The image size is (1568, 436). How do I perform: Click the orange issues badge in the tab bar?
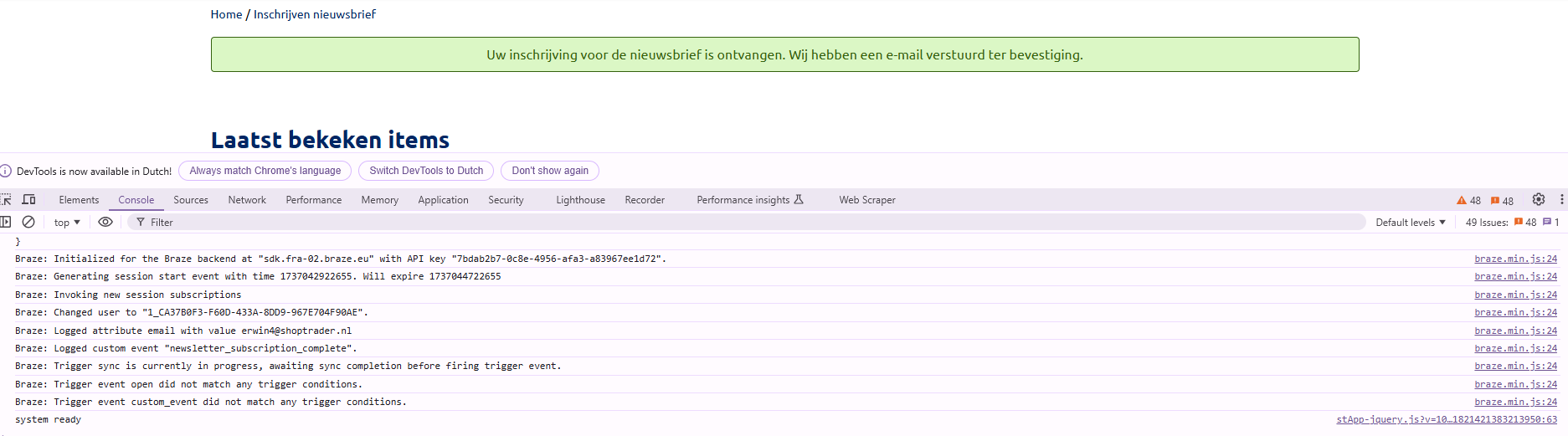point(1502,201)
